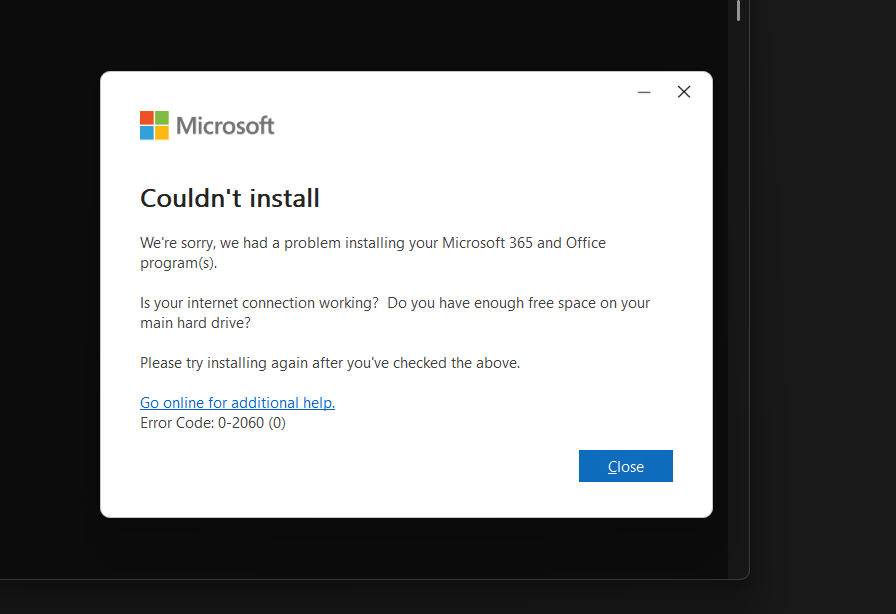The image size is (896, 614).
Task: Click the green square of the Microsoft logo
Action: 162,118
